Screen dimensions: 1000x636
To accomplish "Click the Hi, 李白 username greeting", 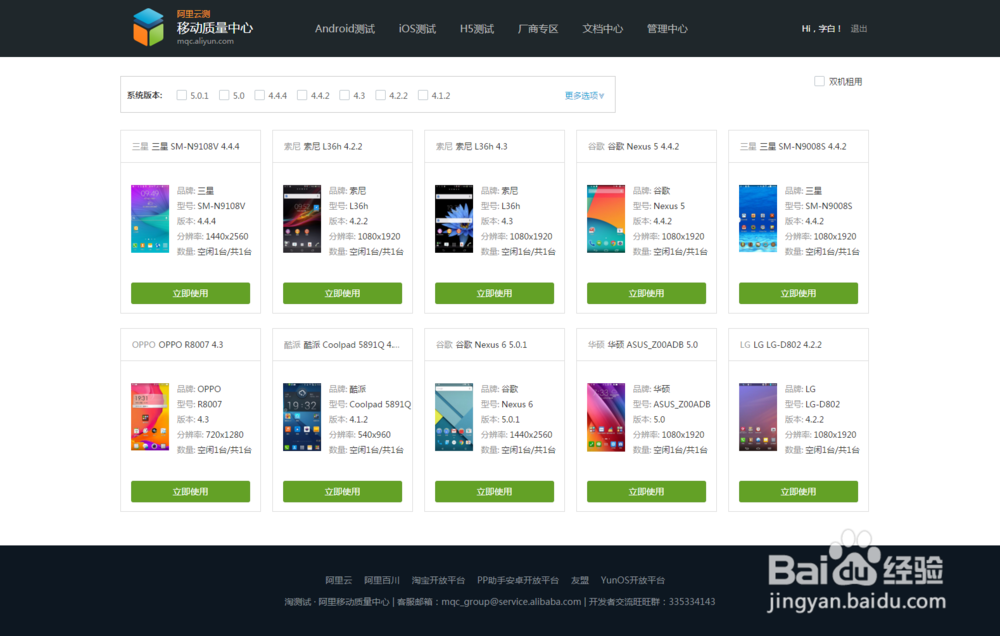I will 821,29.
